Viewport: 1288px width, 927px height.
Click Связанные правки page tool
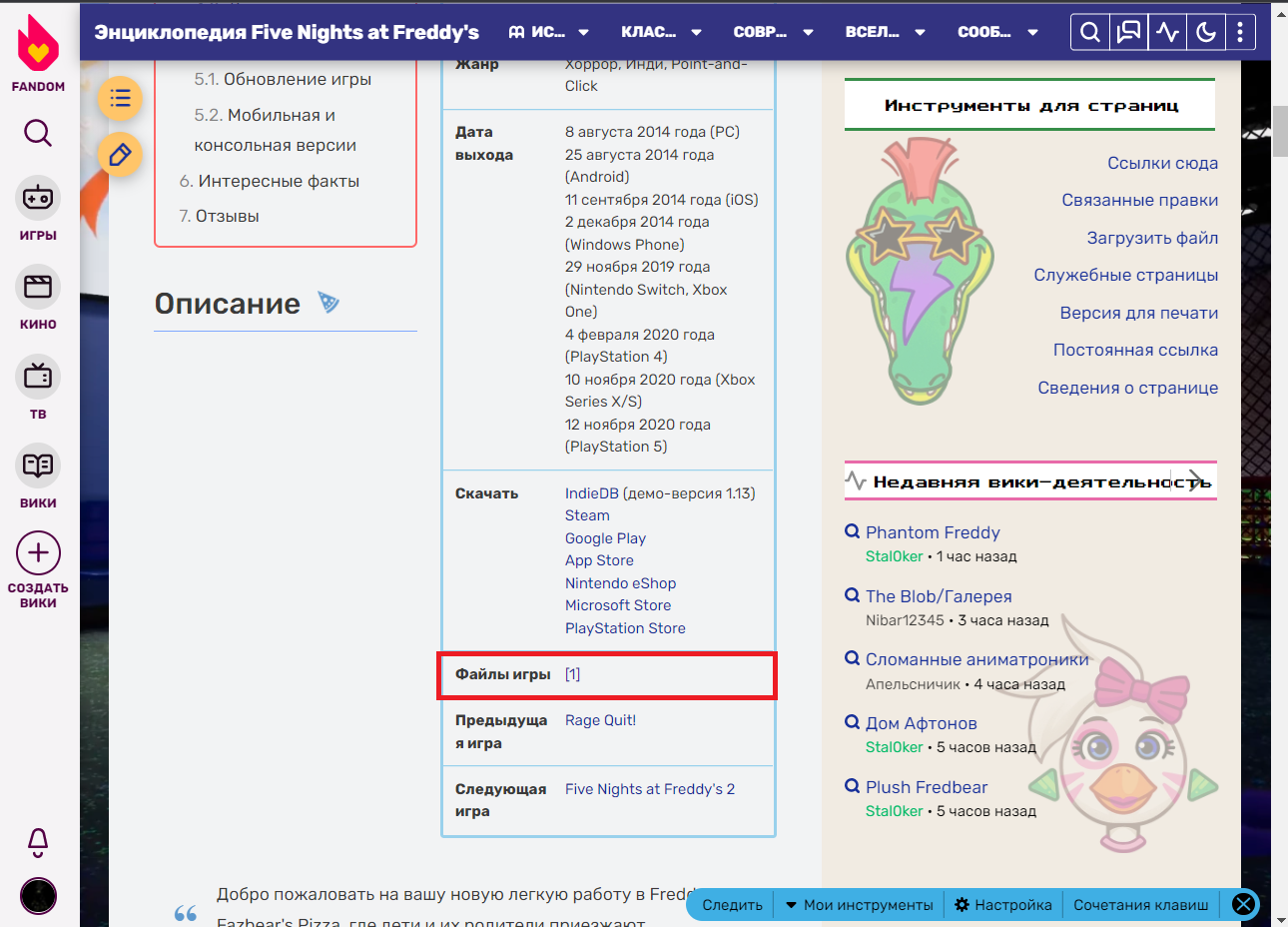[x=1139, y=200]
